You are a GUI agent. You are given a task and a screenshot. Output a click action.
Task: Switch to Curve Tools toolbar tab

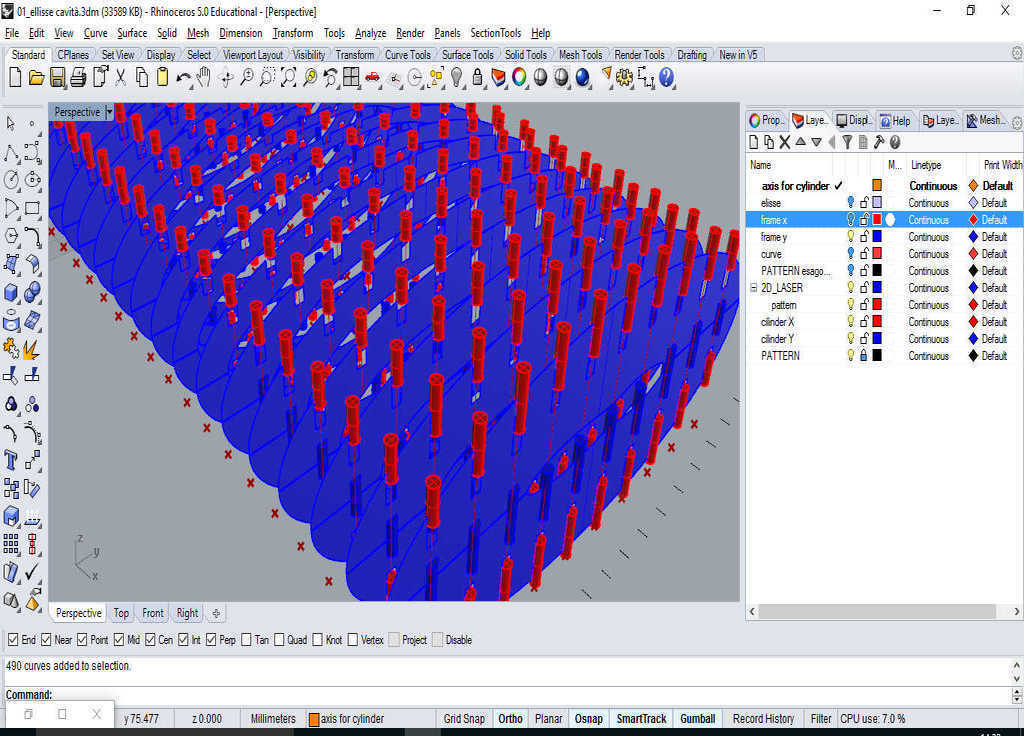pos(408,55)
